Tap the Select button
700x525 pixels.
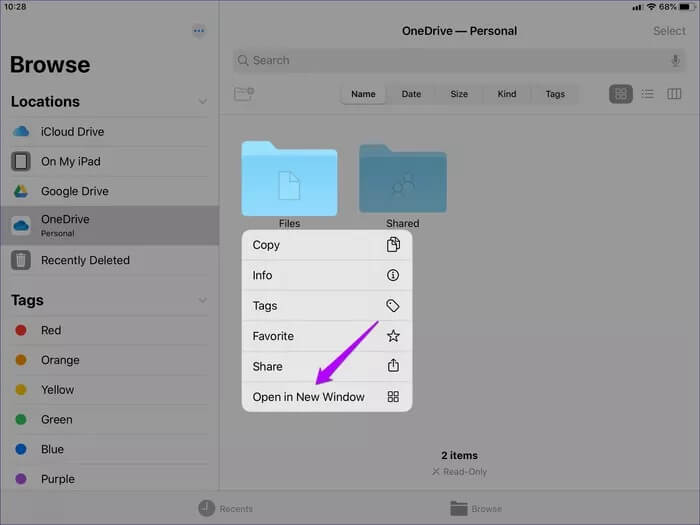[x=669, y=31]
